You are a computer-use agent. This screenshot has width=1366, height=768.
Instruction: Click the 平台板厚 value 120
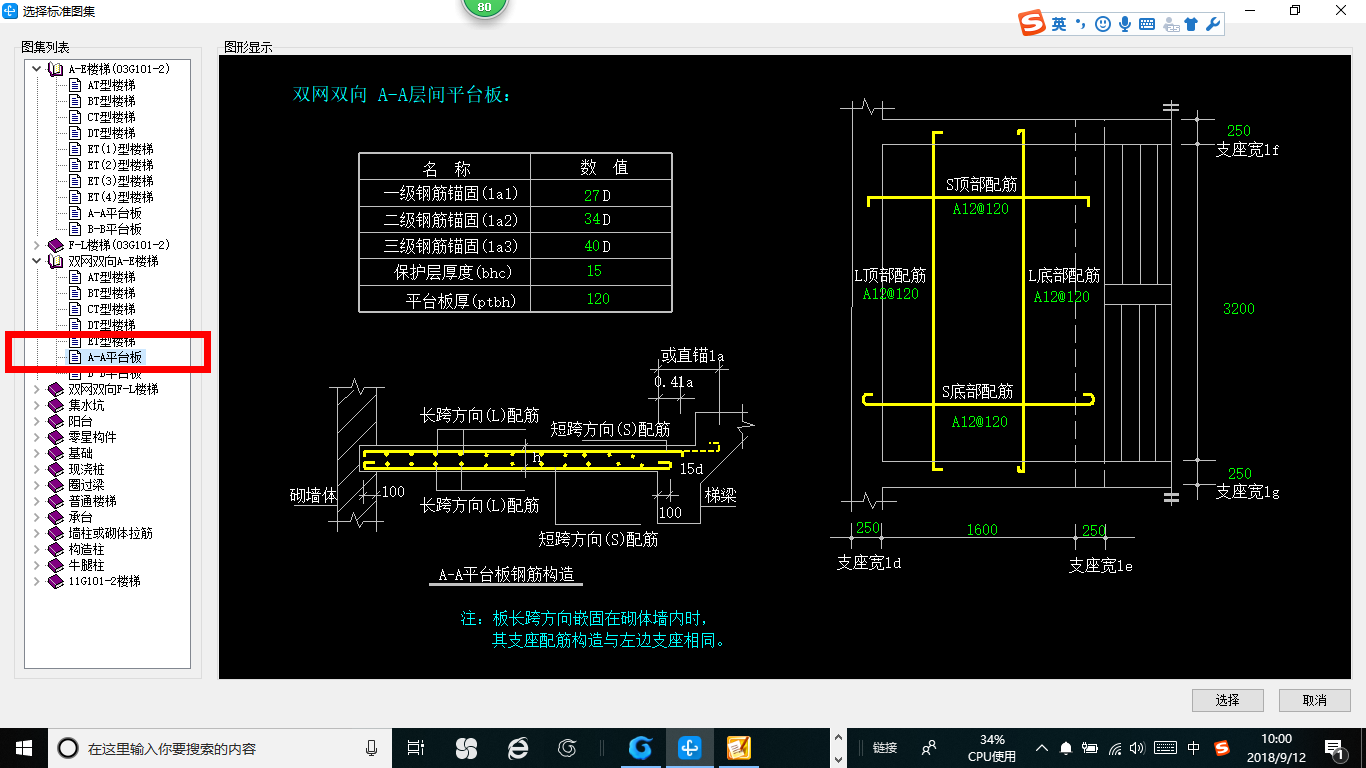point(598,299)
